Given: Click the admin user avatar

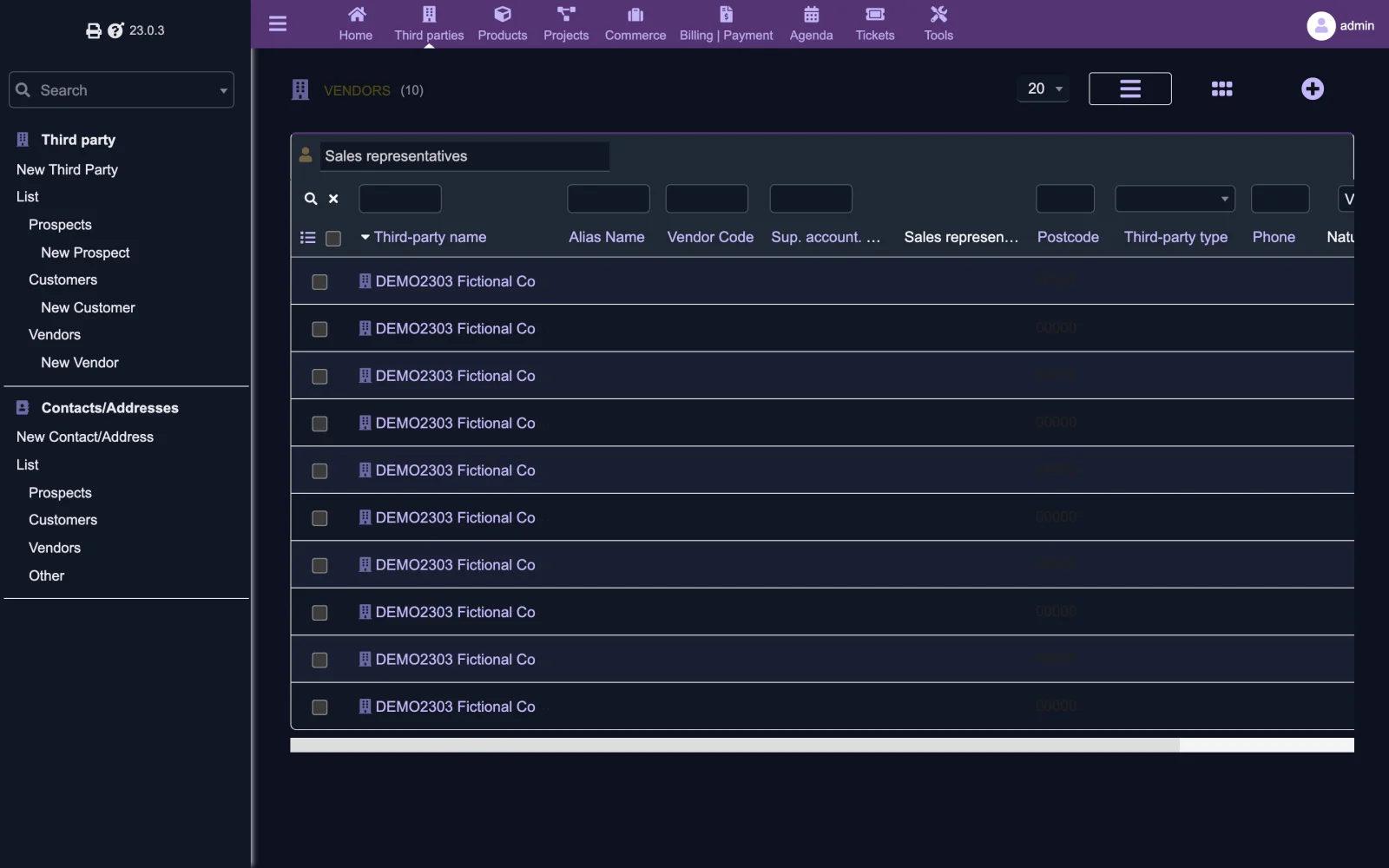Looking at the screenshot, I should [x=1320, y=26].
